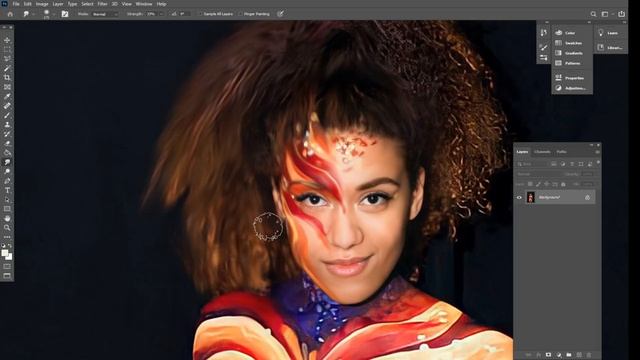
Task: Open the Search icon at top right
Action: coord(593,14)
